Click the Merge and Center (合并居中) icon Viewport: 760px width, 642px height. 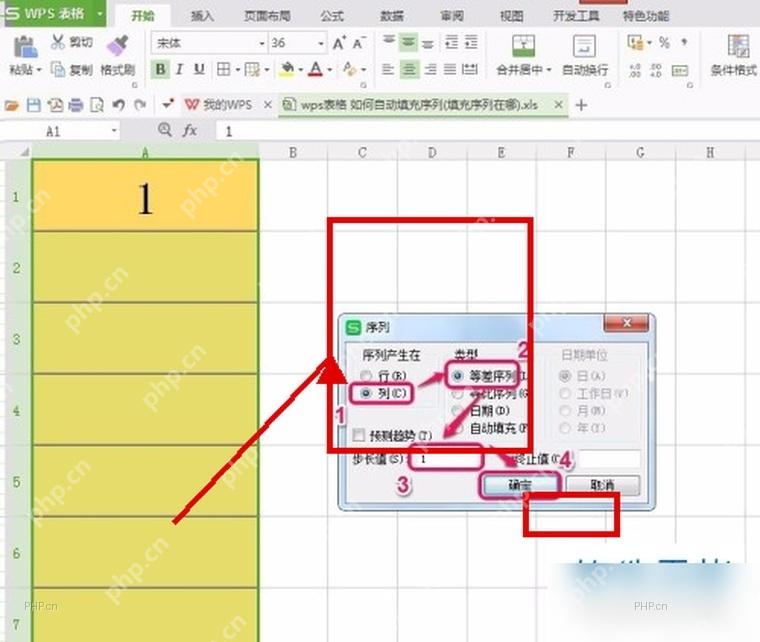tap(523, 46)
